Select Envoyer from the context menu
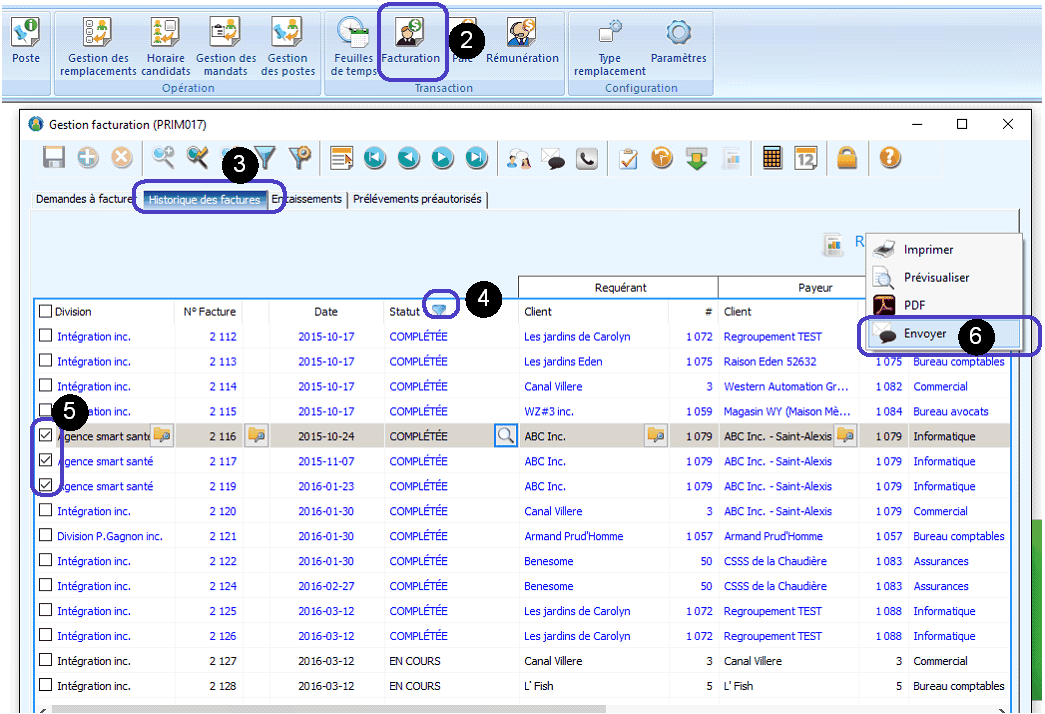Image resolution: width=1045 pixels, height=714 pixels. (x=924, y=334)
